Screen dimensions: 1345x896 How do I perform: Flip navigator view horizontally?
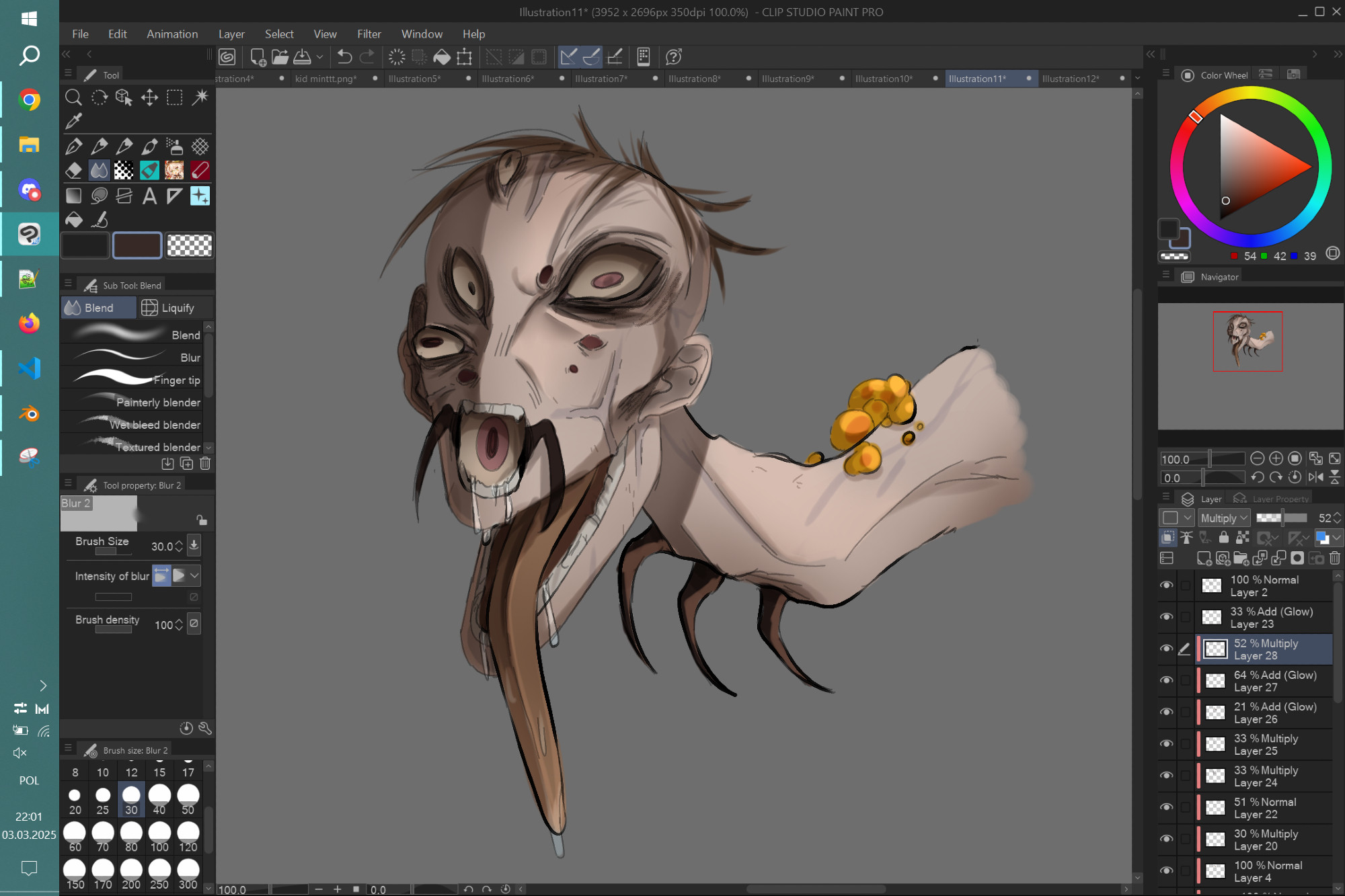[x=1316, y=477]
